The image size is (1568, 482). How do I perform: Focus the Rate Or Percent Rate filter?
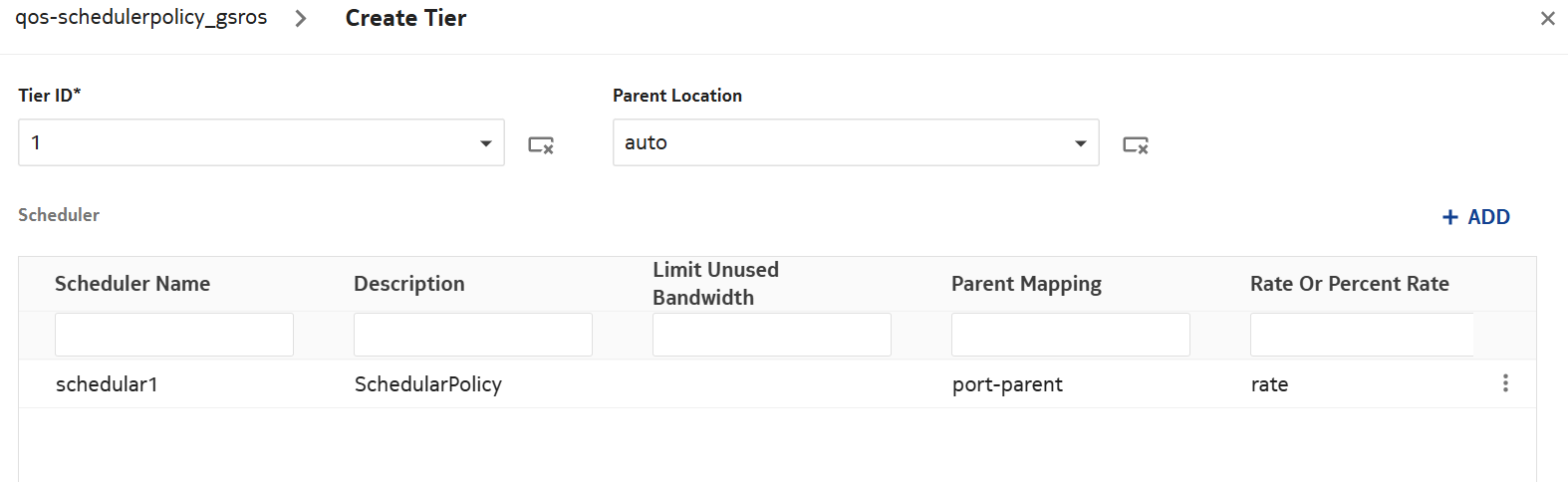click(x=1361, y=335)
